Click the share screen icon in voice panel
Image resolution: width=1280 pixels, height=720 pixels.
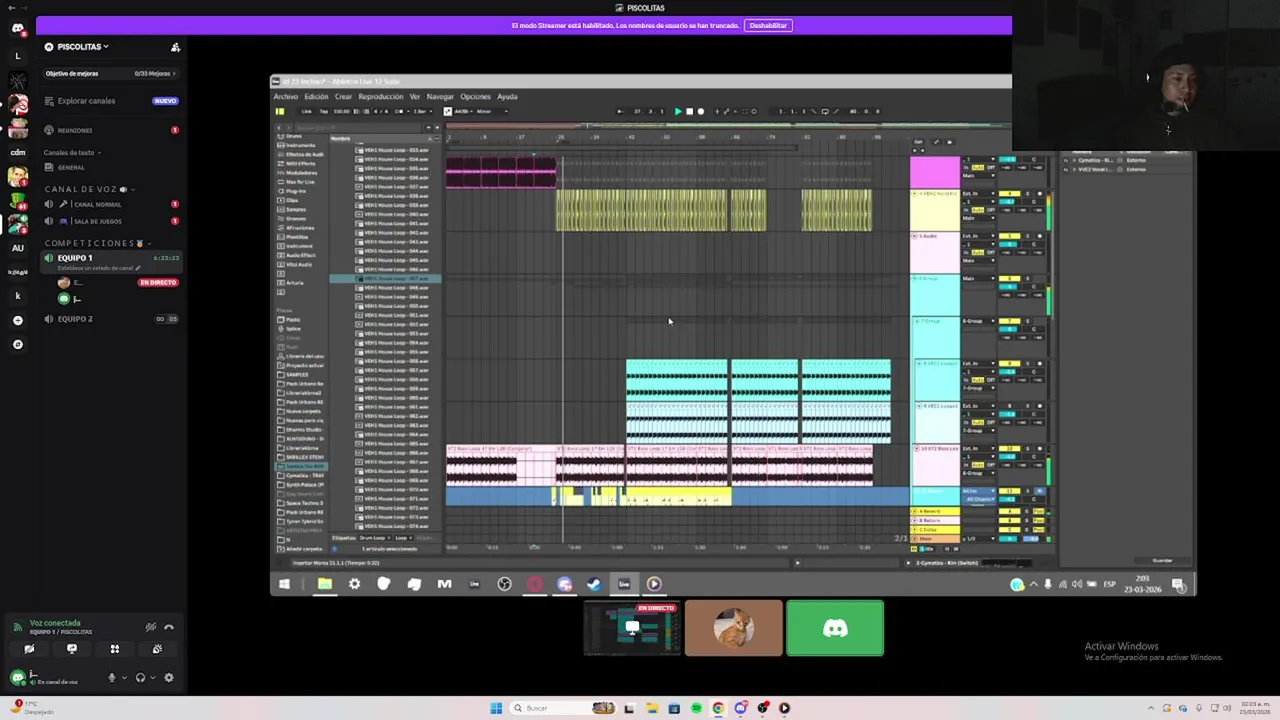72,649
